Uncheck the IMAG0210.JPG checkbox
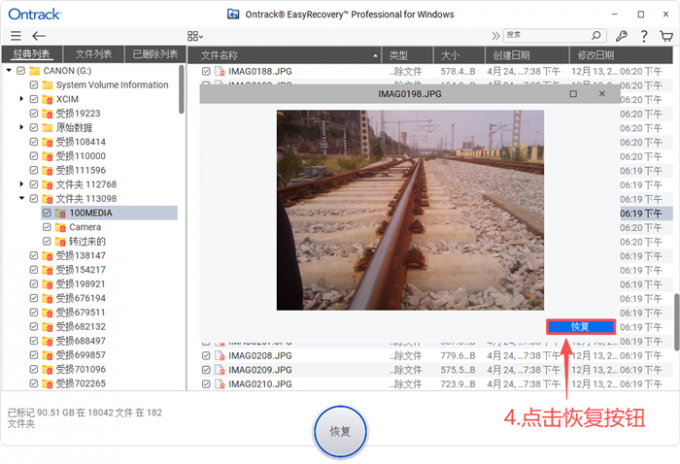 click(x=206, y=383)
